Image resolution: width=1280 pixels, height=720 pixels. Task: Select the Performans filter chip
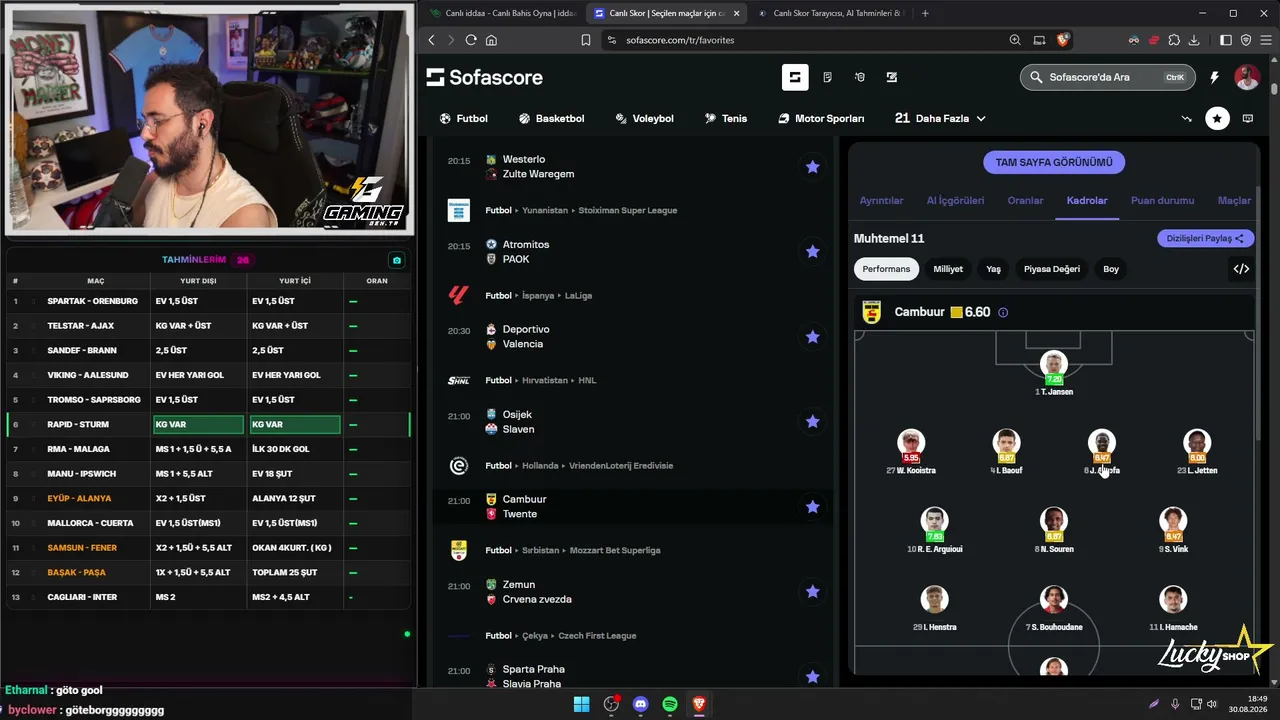click(x=886, y=269)
